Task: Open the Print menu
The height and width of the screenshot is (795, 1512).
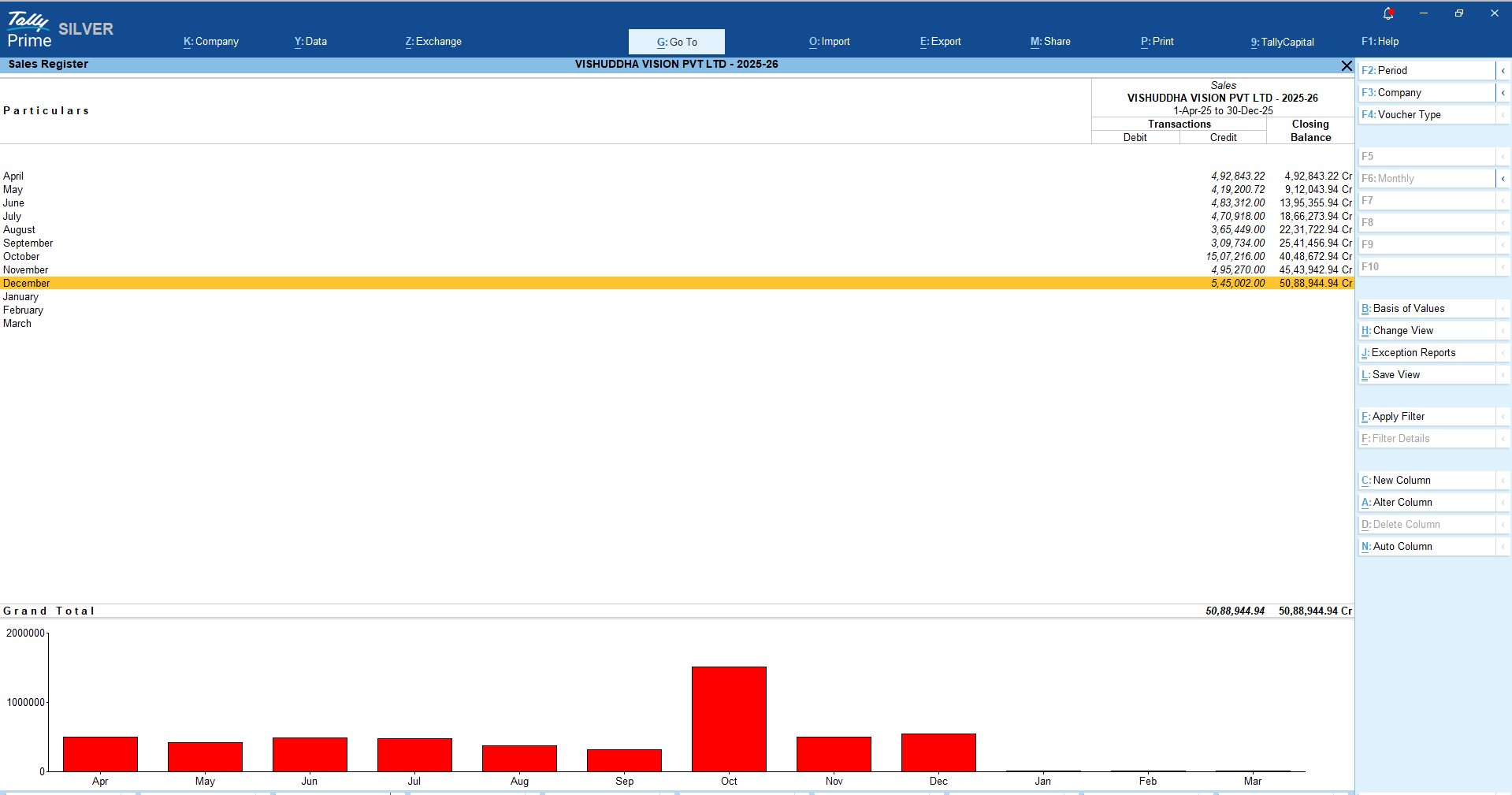Action: point(1157,42)
